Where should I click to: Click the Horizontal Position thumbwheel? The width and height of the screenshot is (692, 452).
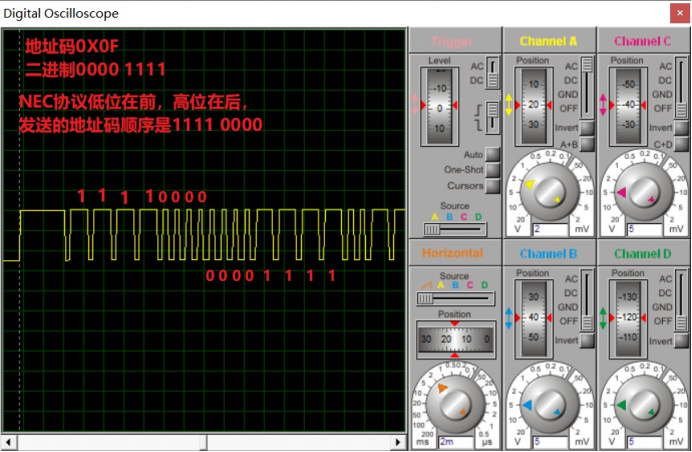[455, 339]
